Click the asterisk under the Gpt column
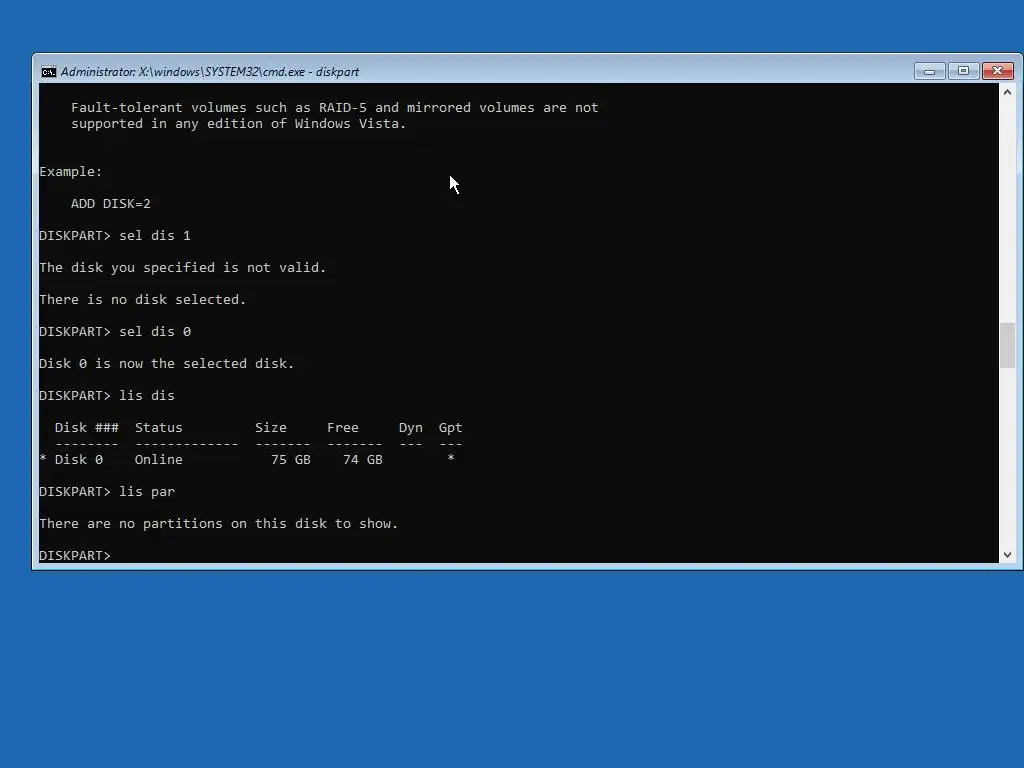The height and width of the screenshot is (768, 1024). pyautogui.click(x=451, y=458)
